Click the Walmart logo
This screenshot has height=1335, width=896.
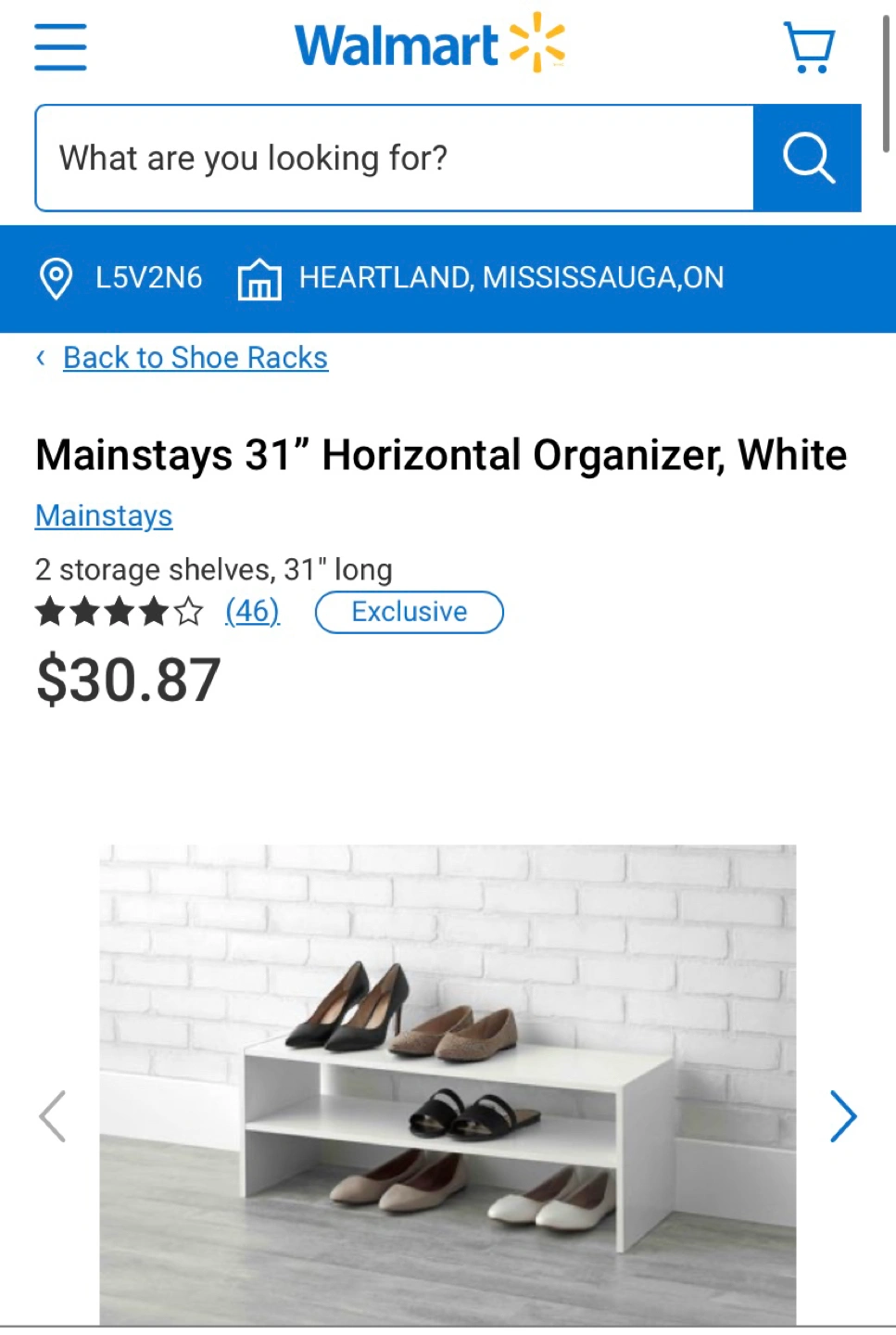(x=430, y=44)
